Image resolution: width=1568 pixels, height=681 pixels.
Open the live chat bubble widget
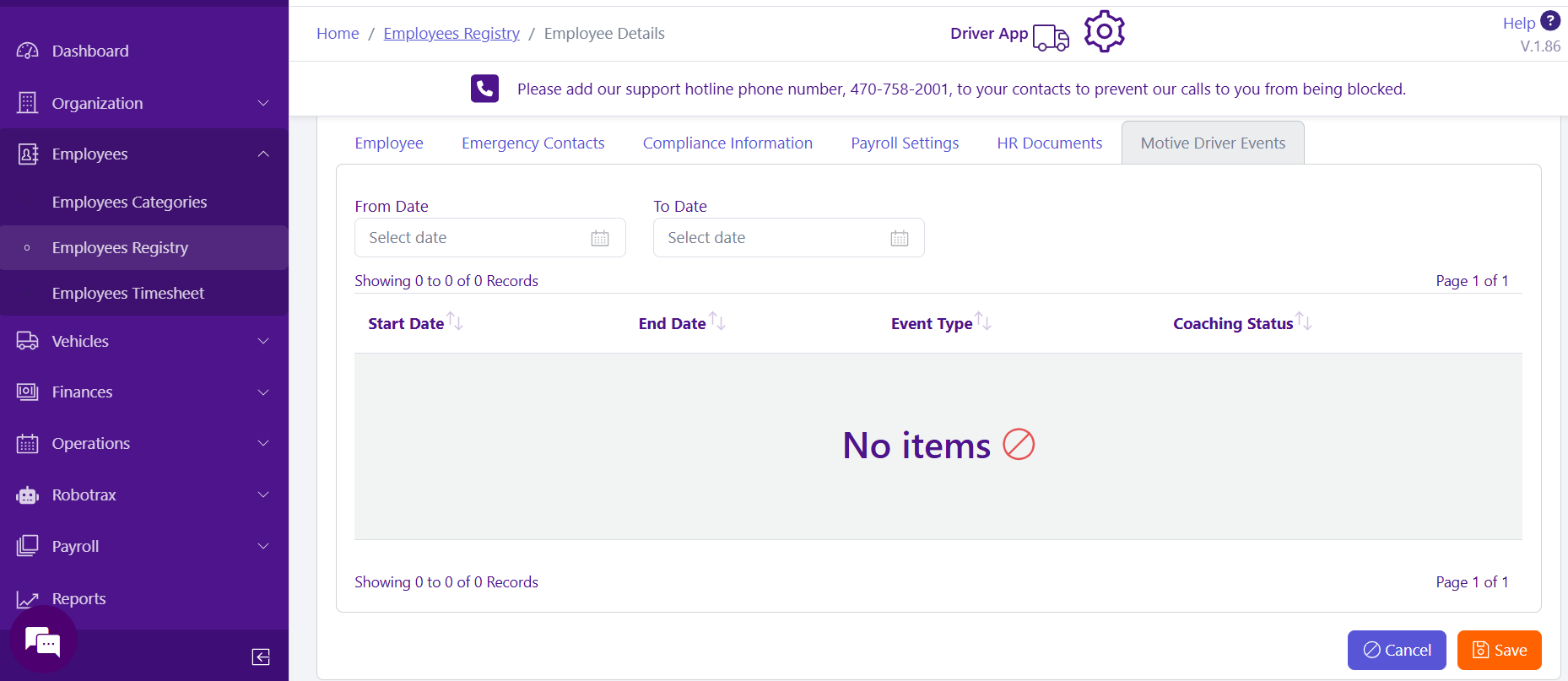[43, 641]
